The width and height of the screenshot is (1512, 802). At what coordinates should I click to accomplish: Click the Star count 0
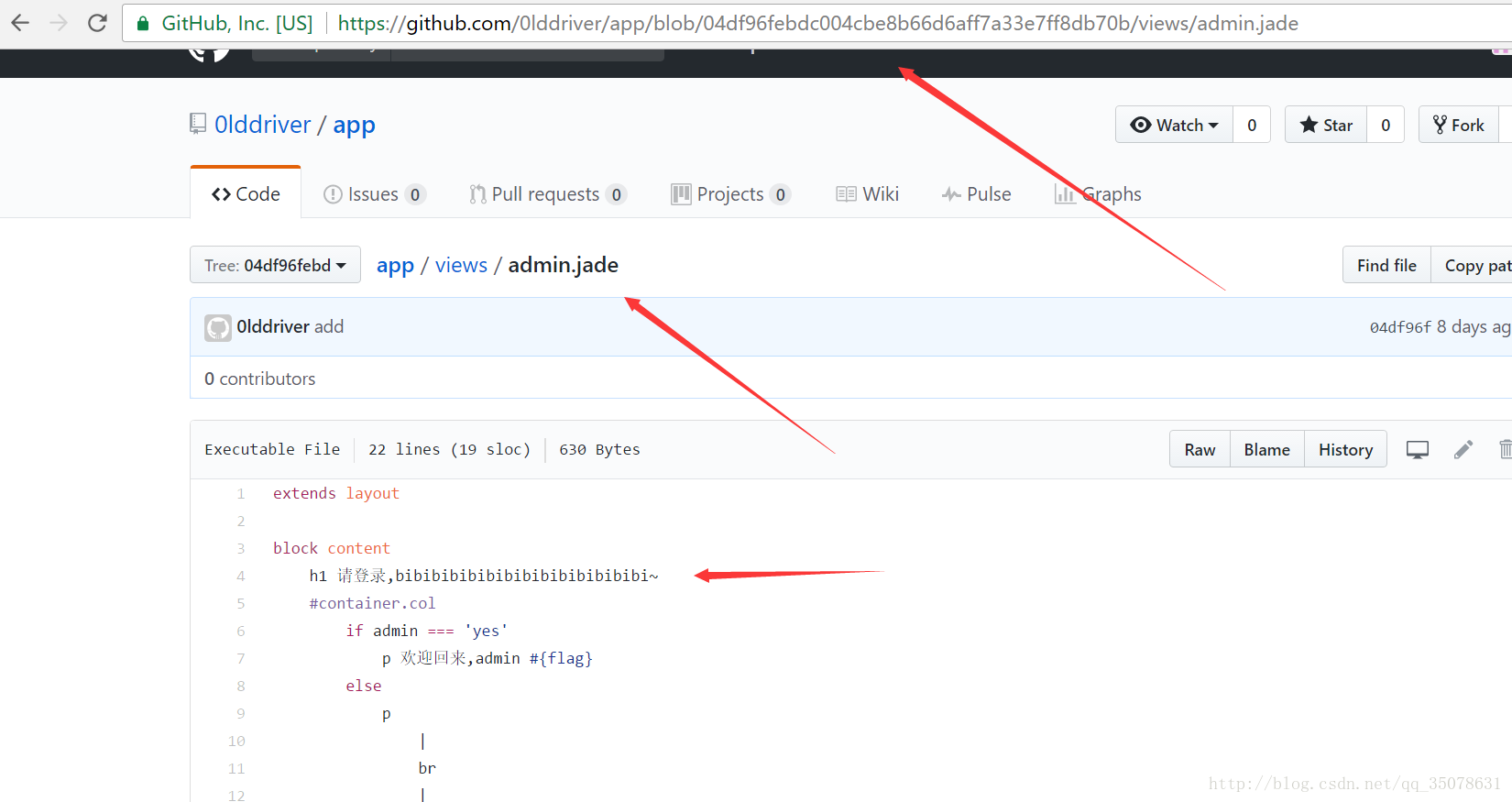click(x=1386, y=125)
